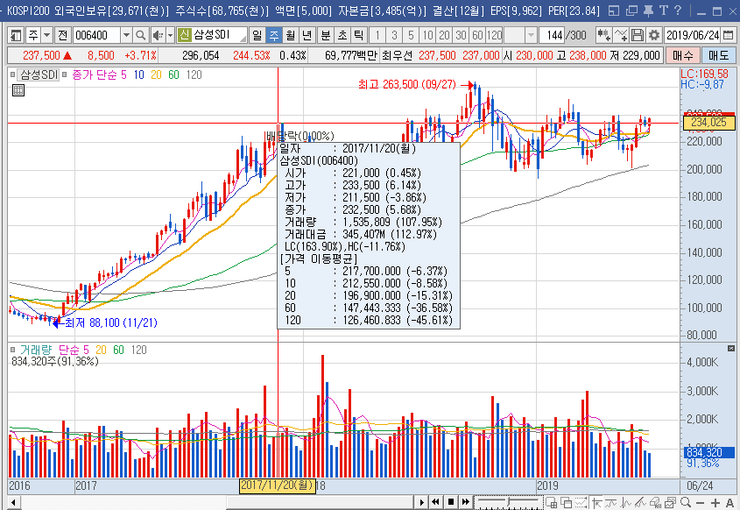Click the date field 2019/06/24
The image size is (740, 510).
pos(693,35)
